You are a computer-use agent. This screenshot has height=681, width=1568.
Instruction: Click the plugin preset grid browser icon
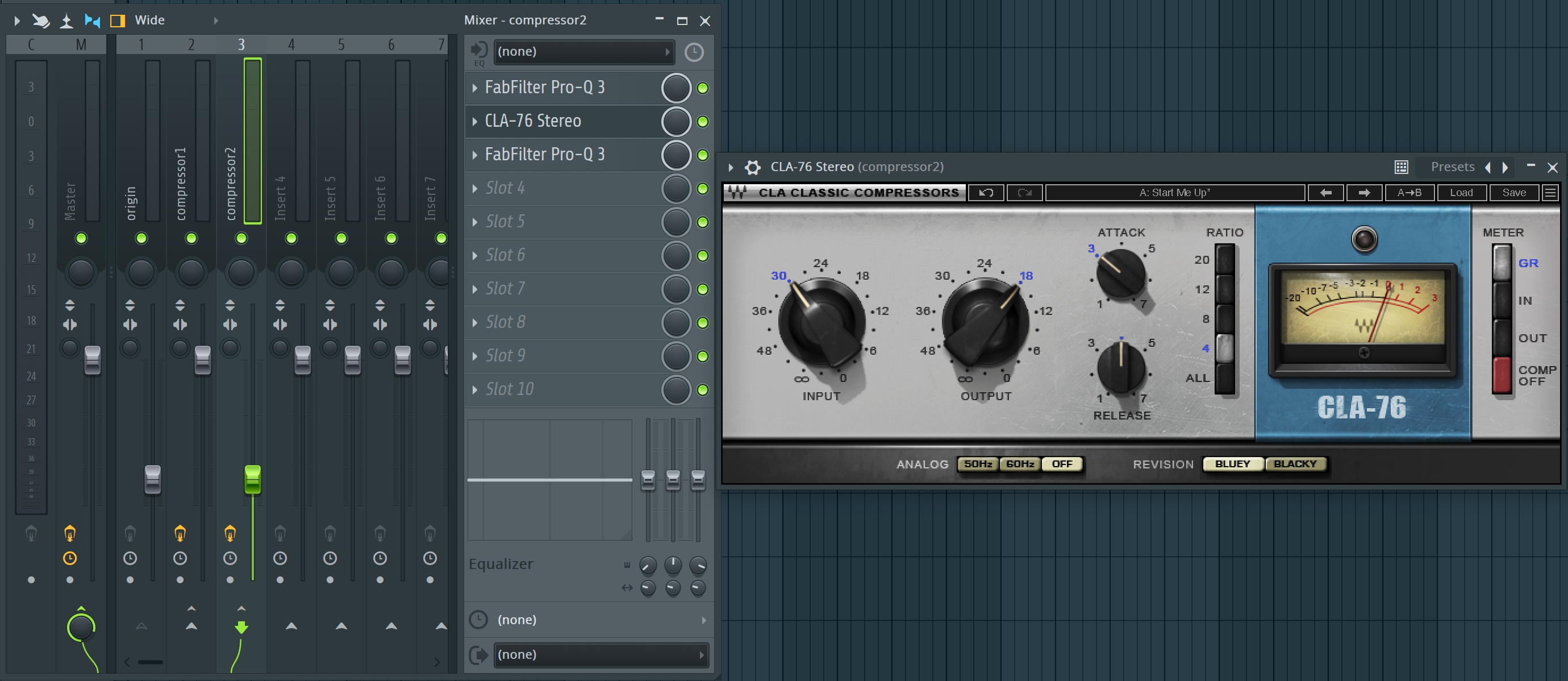pyautogui.click(x=1401, y=167)
